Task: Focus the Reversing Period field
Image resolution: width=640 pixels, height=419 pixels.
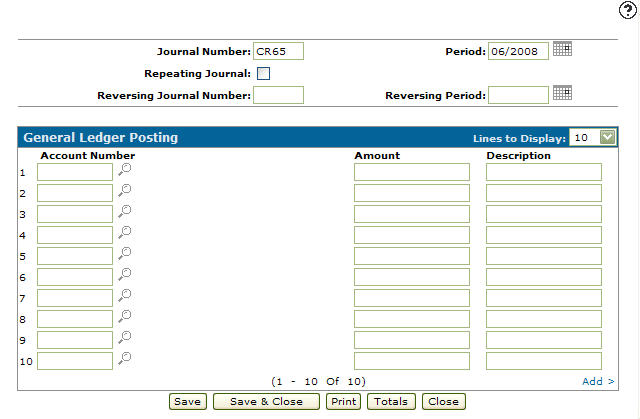Action: (x=518, y=95)
